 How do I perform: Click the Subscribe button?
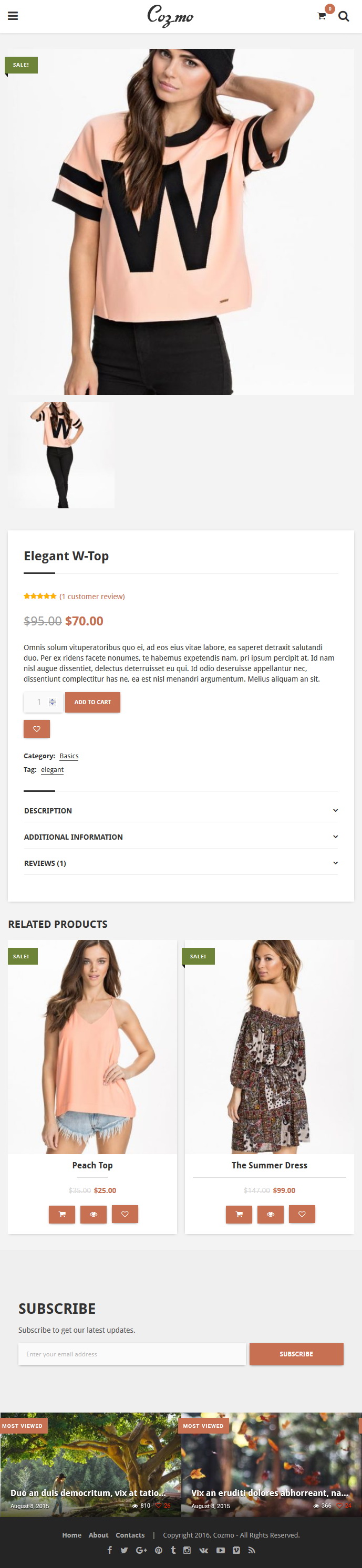tap(296, 1354)
